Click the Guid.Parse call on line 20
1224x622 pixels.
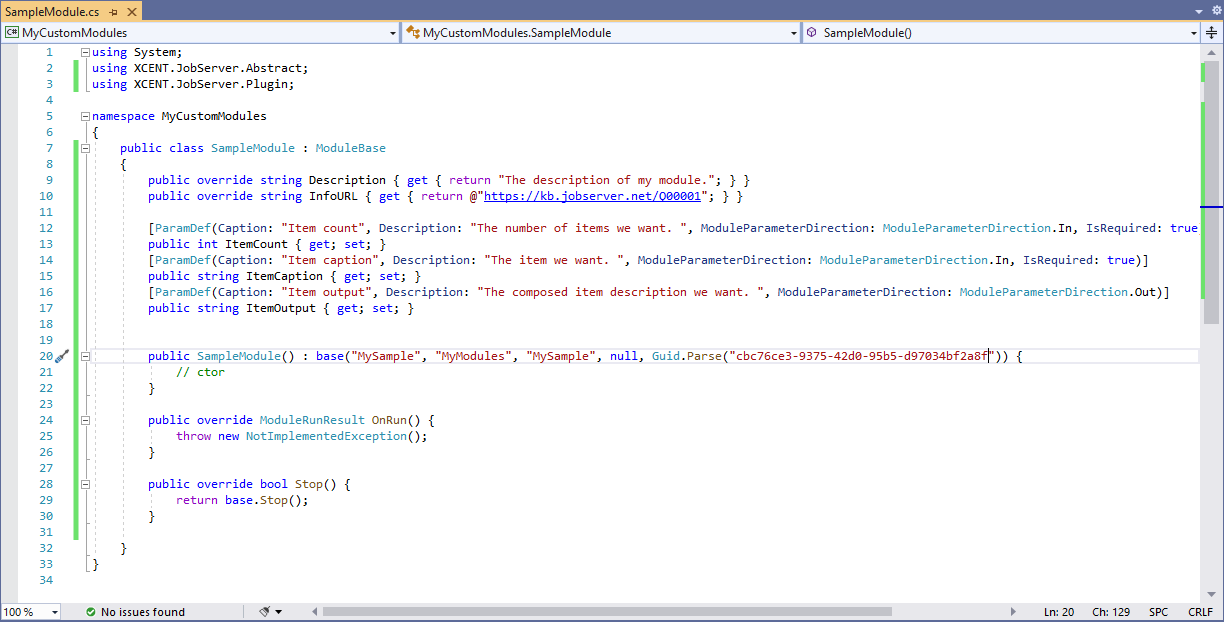pos(687,356)
